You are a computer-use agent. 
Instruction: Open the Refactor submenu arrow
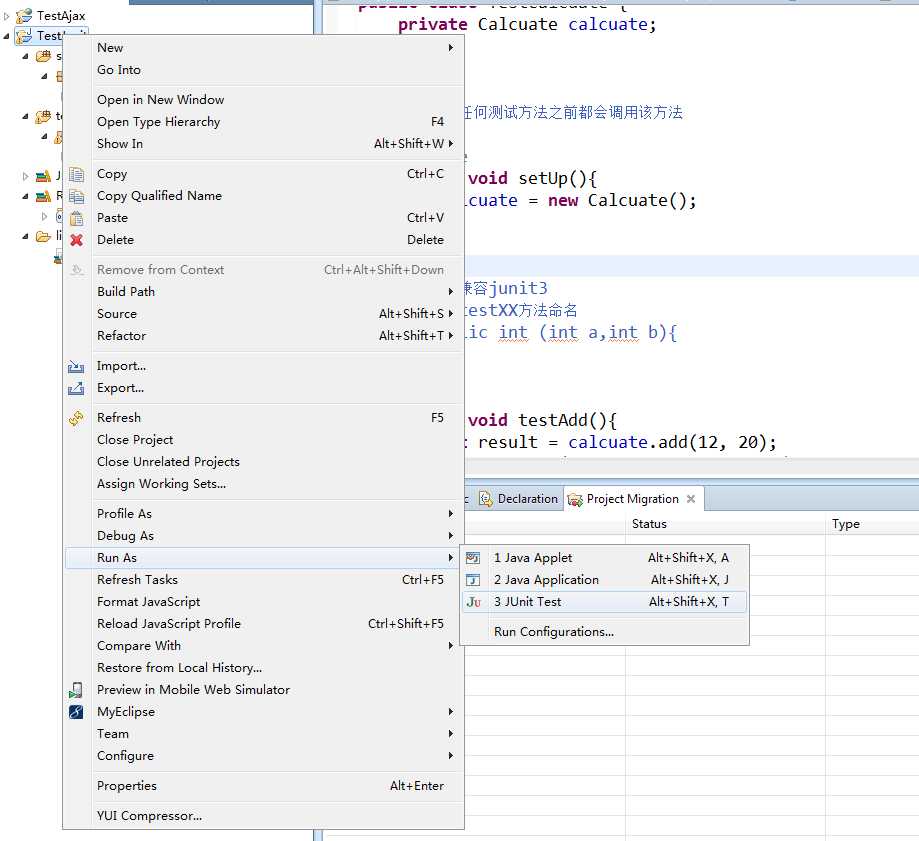(x=451, y=336)
